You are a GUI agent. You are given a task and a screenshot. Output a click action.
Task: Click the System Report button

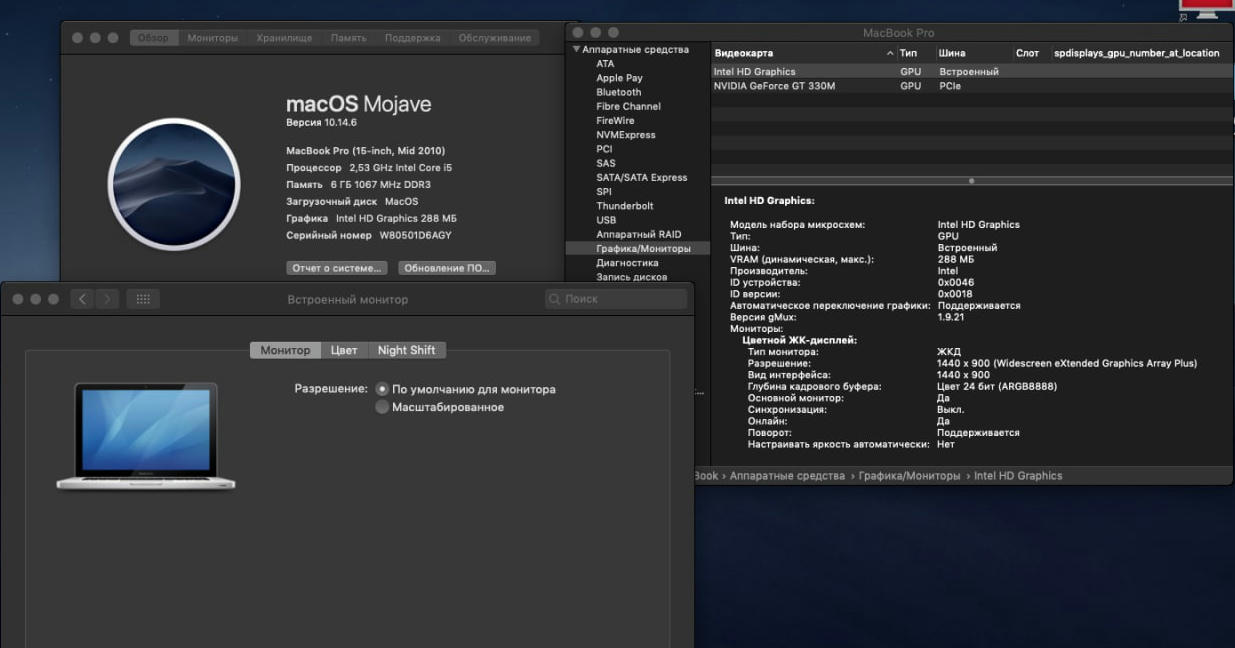[336, 268]
